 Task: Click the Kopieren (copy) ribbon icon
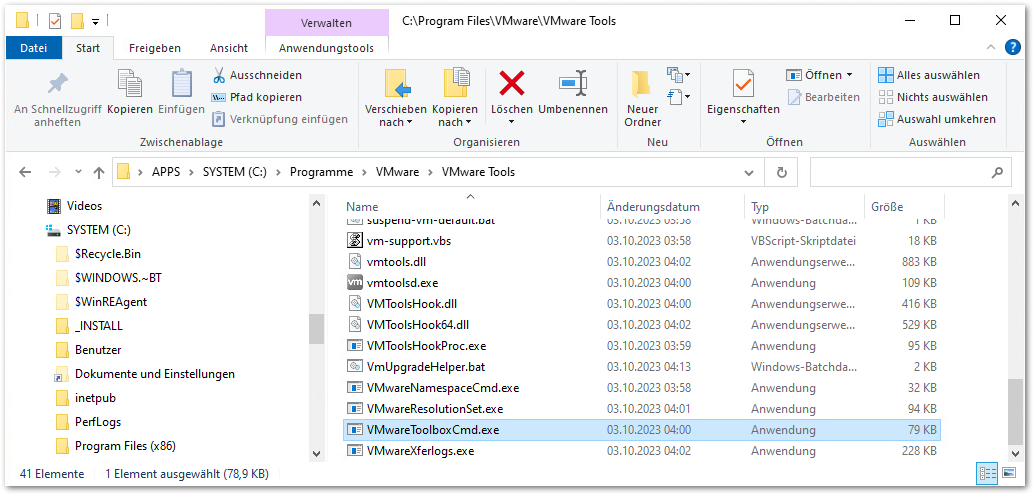pos(130,84)
